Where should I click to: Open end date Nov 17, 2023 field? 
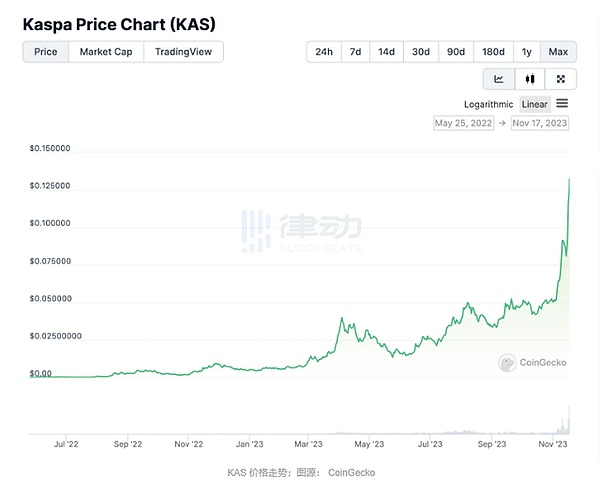[x=539, y=124]
